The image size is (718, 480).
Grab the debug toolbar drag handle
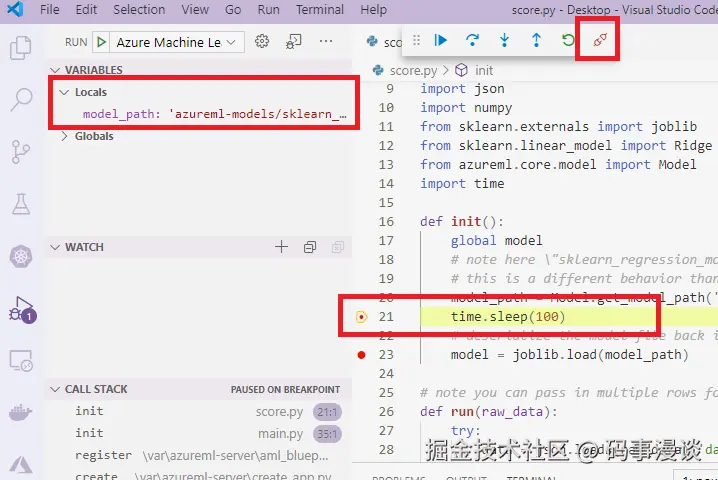(416, 40)
